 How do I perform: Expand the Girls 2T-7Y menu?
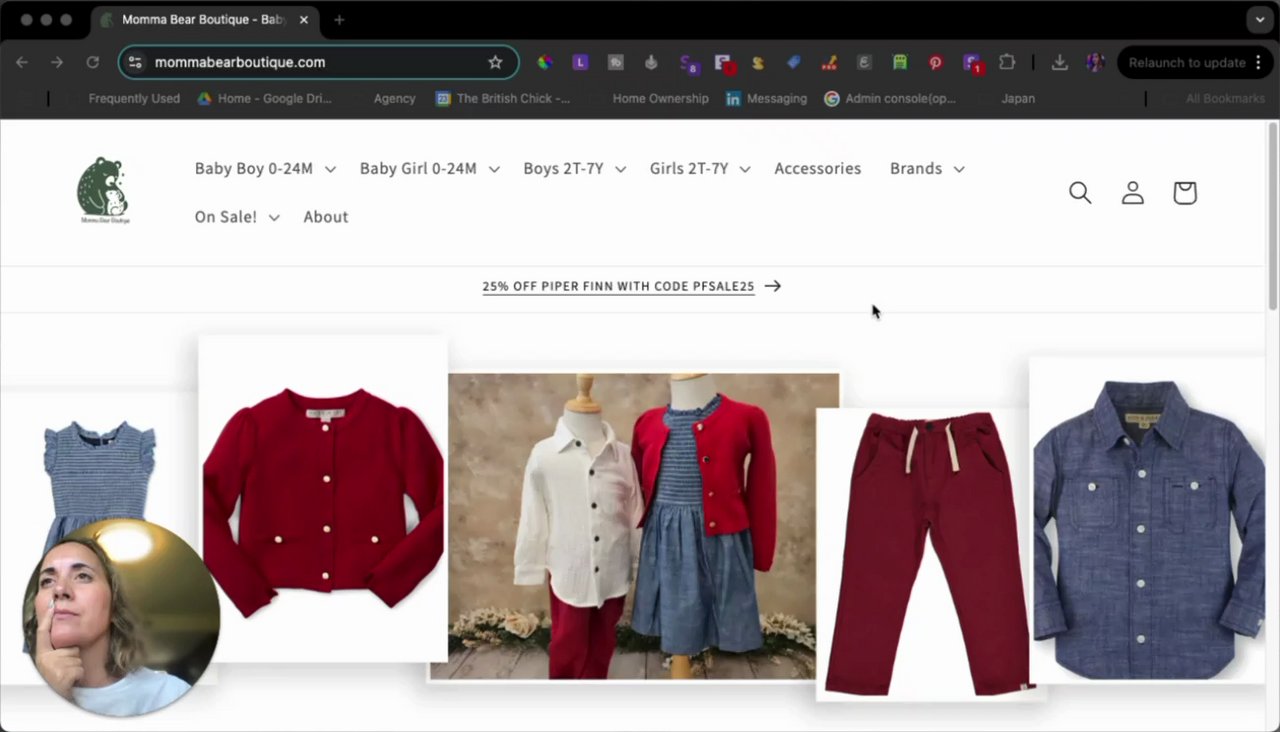coord(700,169)
